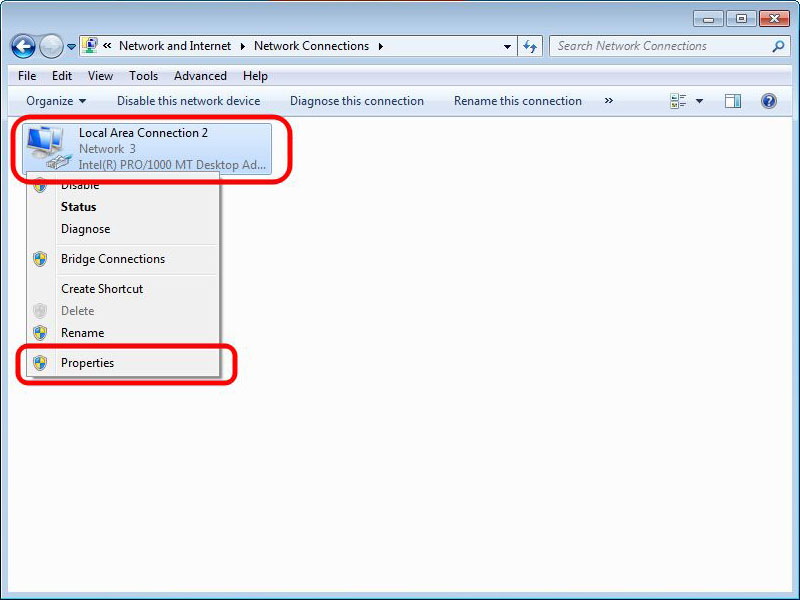The image size is (800, 600).
Task: Click the Forward navigation arrow button
Action: click(50, 46)
